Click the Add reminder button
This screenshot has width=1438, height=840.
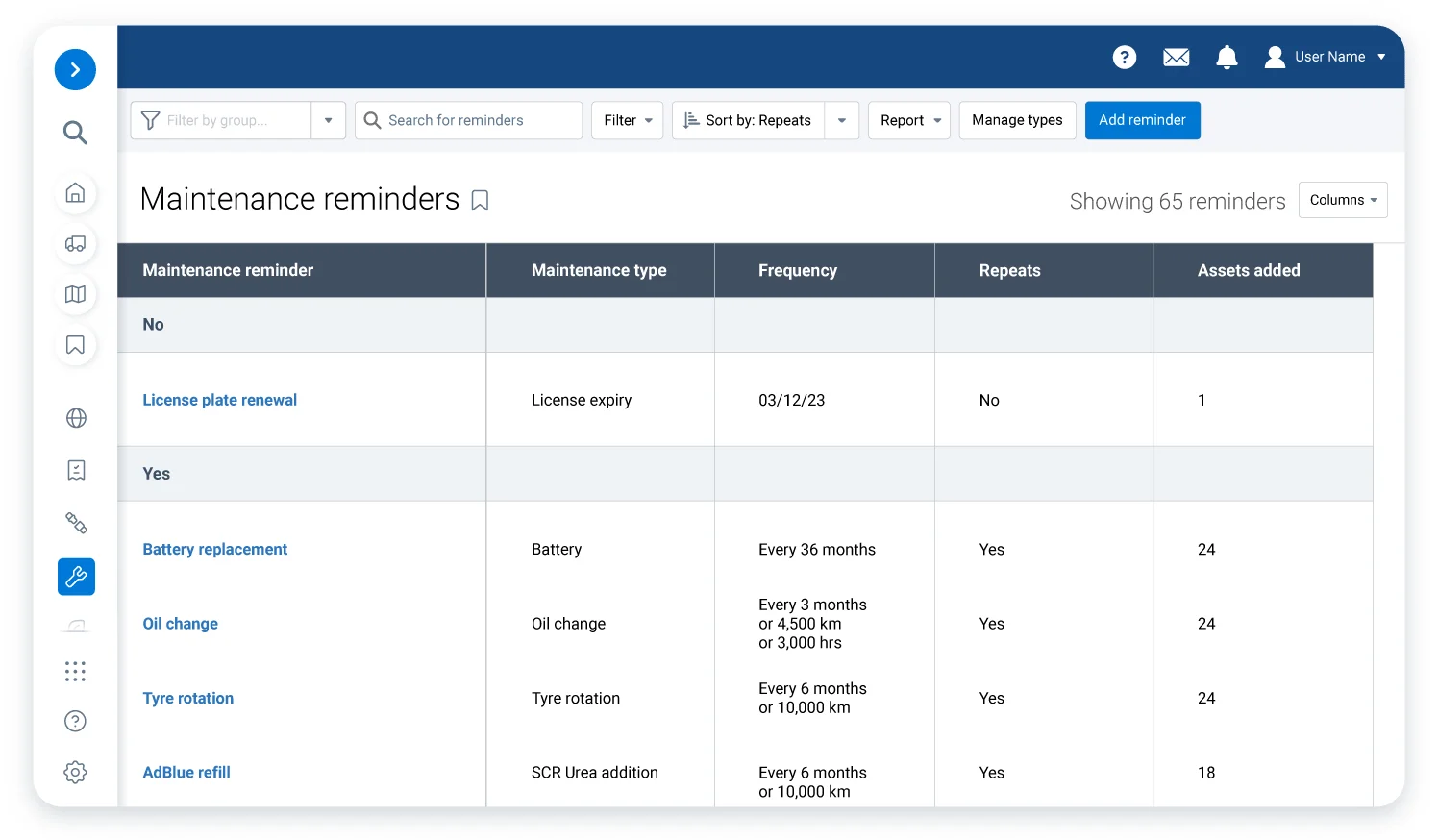[x=1143, y=120]
